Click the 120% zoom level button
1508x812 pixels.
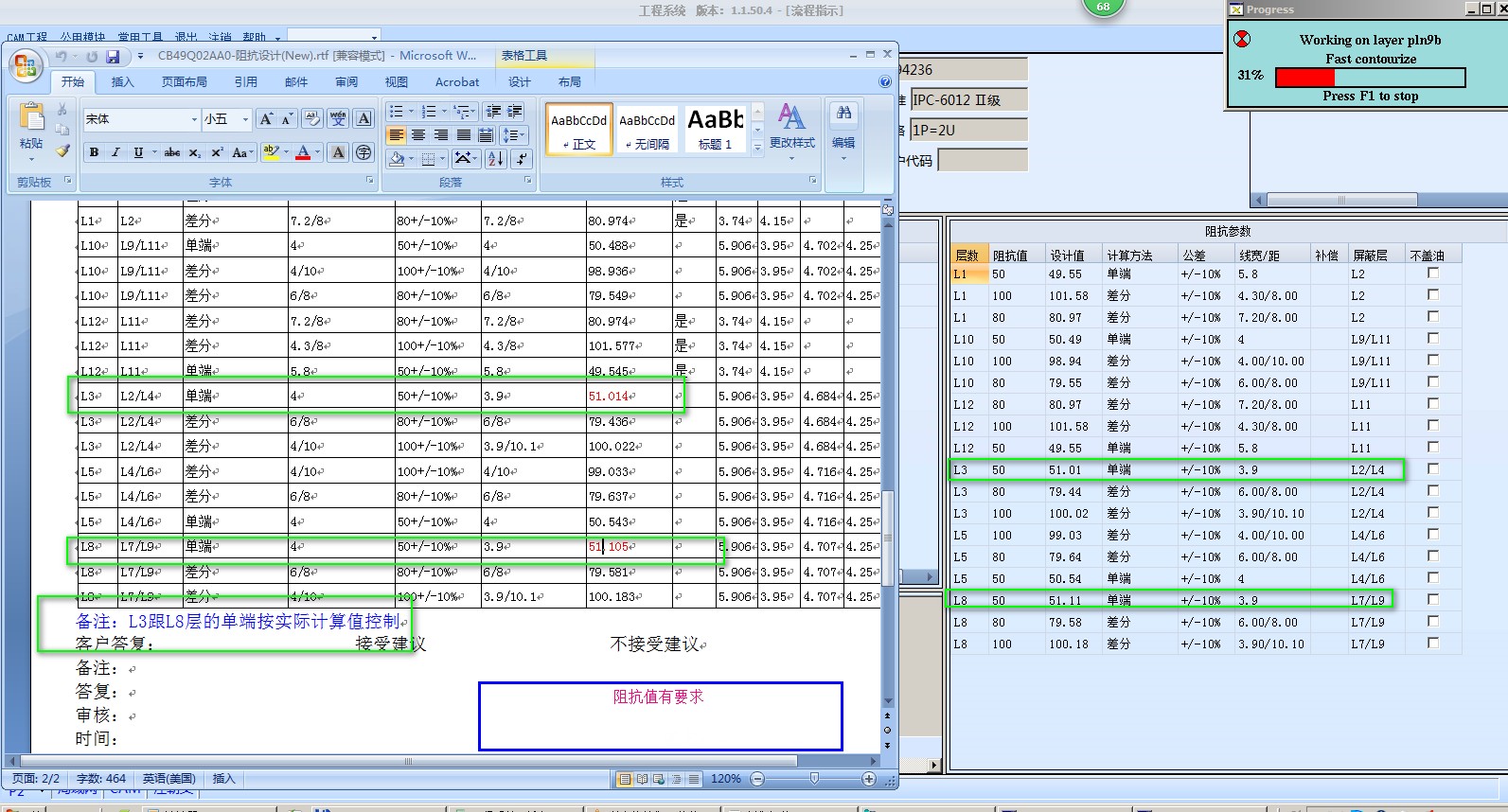click(x=726, y=779)
